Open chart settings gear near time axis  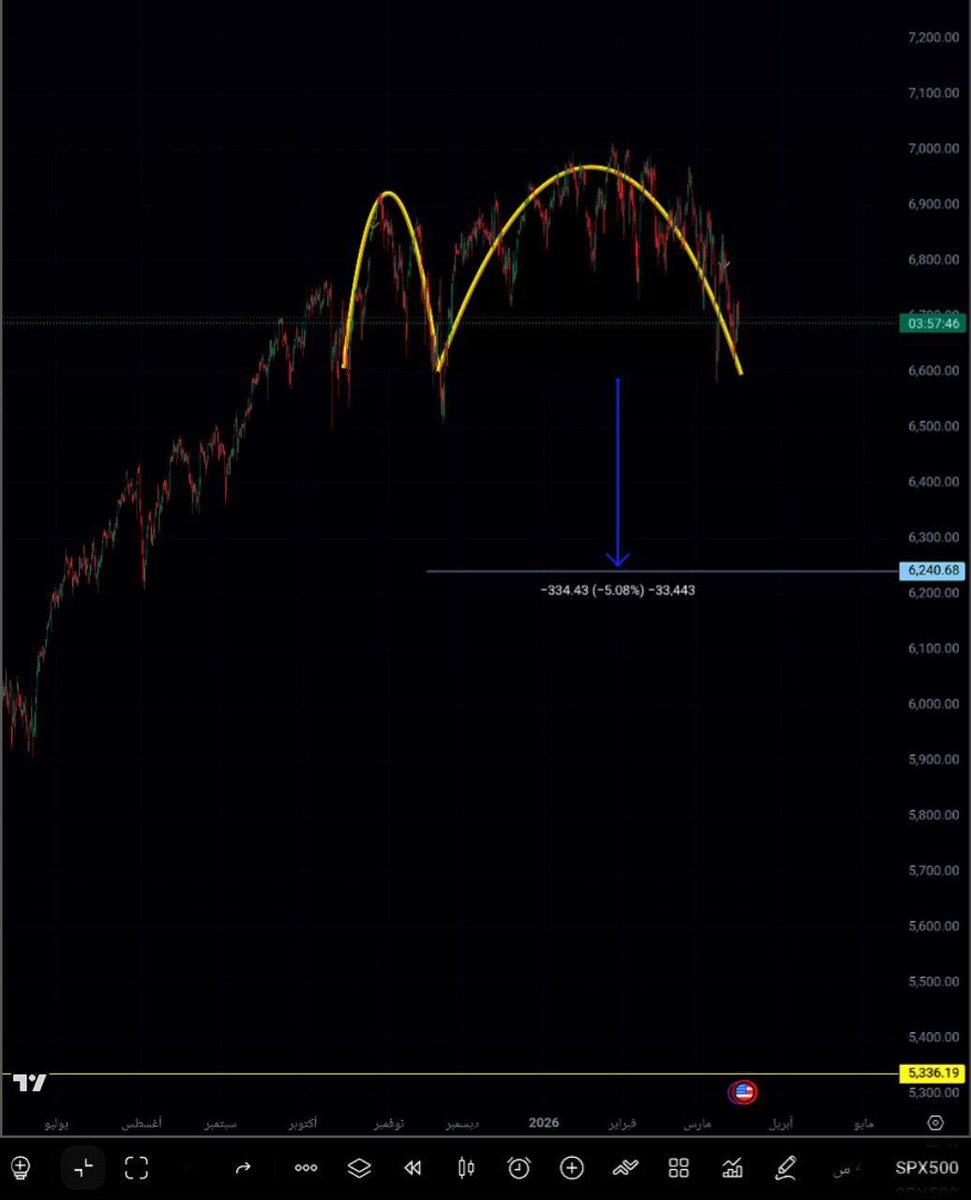(935, 1123)
